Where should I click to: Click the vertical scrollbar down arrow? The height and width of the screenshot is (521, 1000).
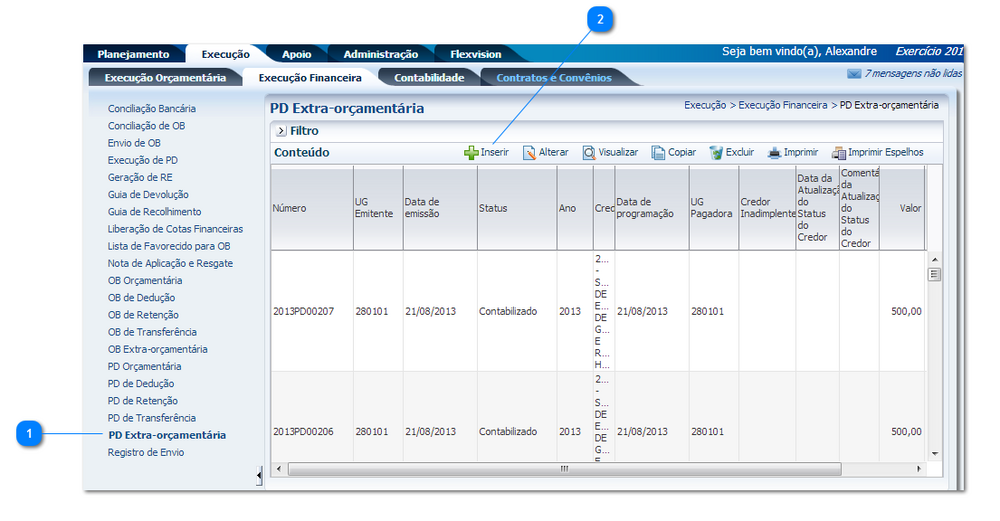[935, 454]
